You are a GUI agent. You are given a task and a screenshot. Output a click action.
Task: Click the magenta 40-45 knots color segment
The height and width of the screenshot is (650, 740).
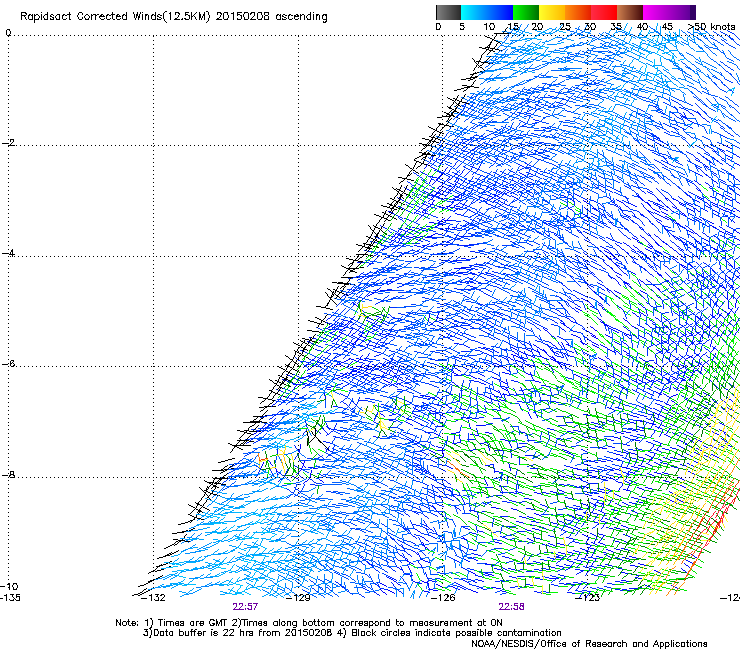[x=656, y=12]
